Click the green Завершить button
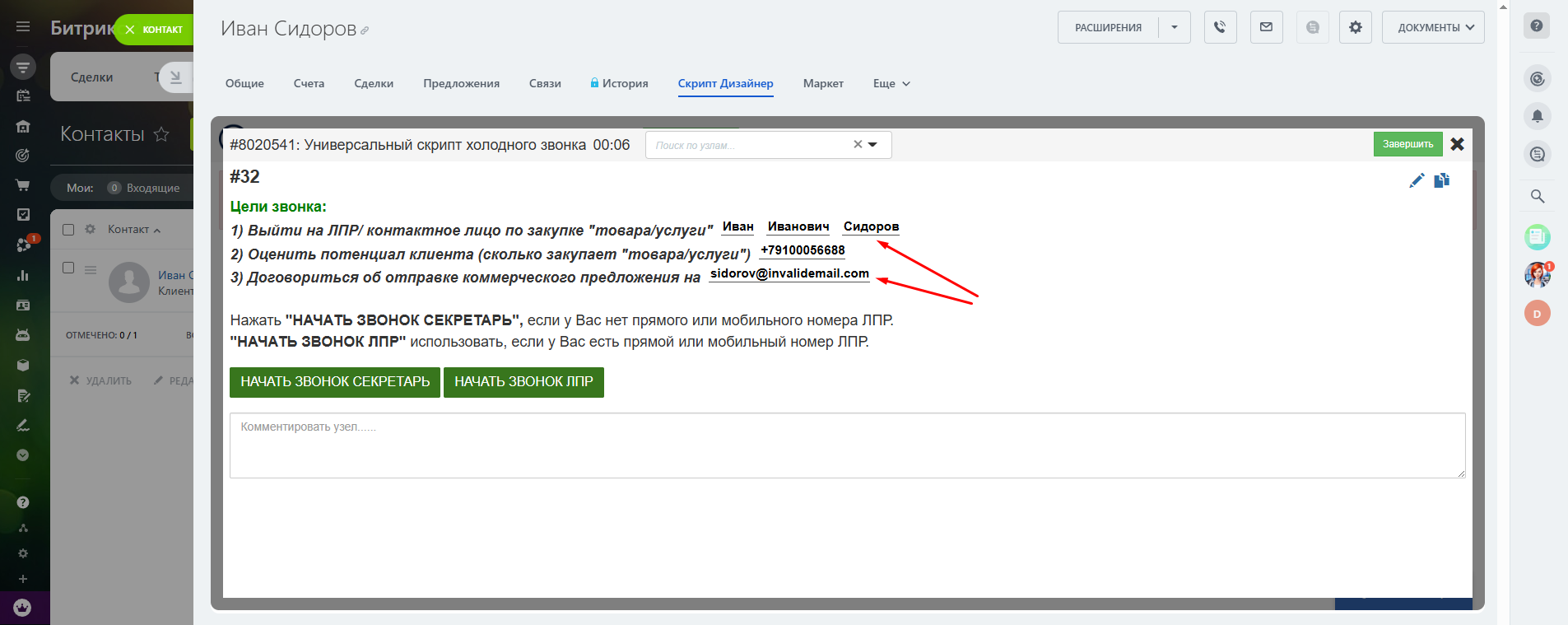1568x625 pixels. (1407, 144)
